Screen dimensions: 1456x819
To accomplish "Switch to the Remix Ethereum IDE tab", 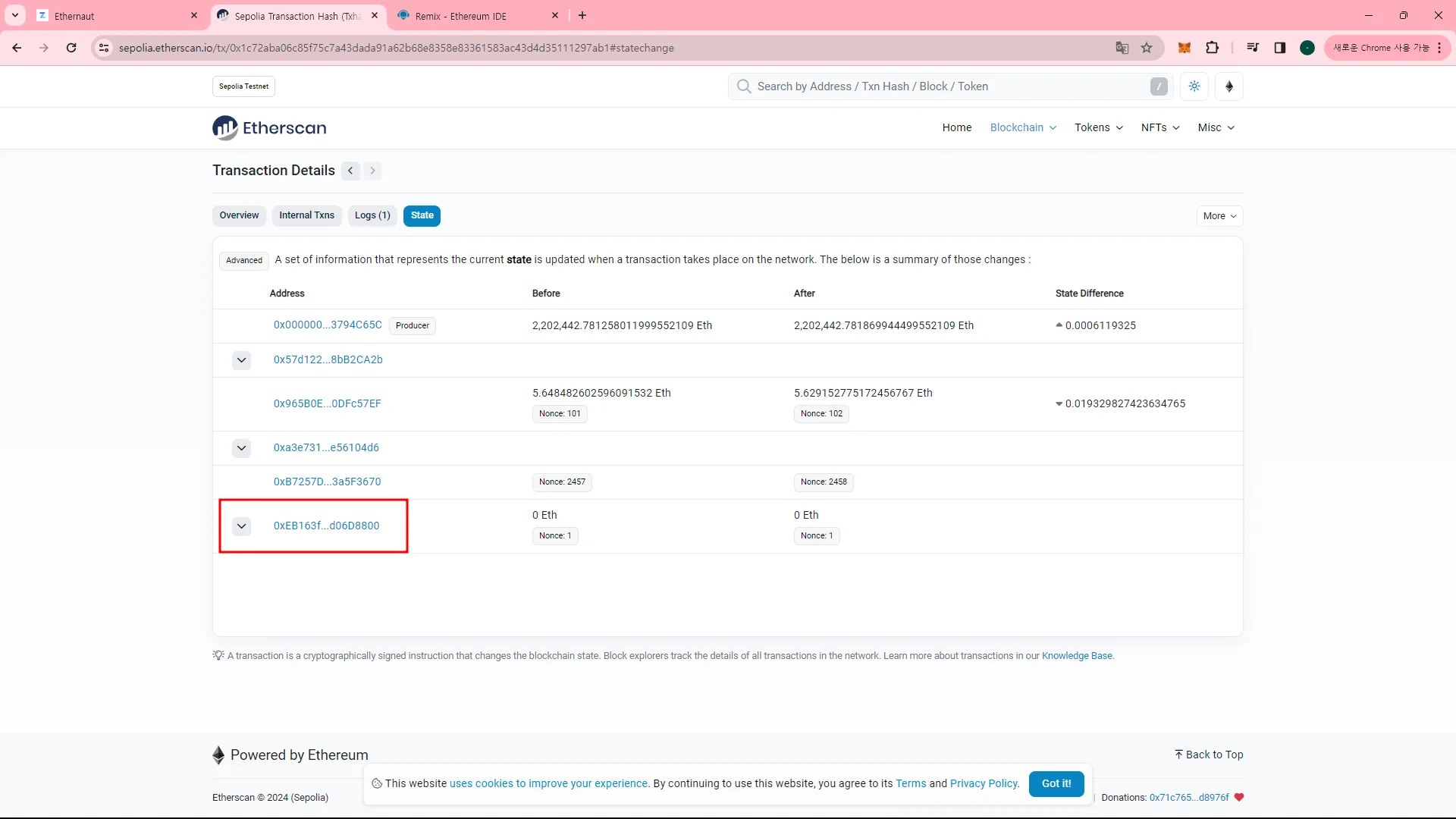I will 476,16.
